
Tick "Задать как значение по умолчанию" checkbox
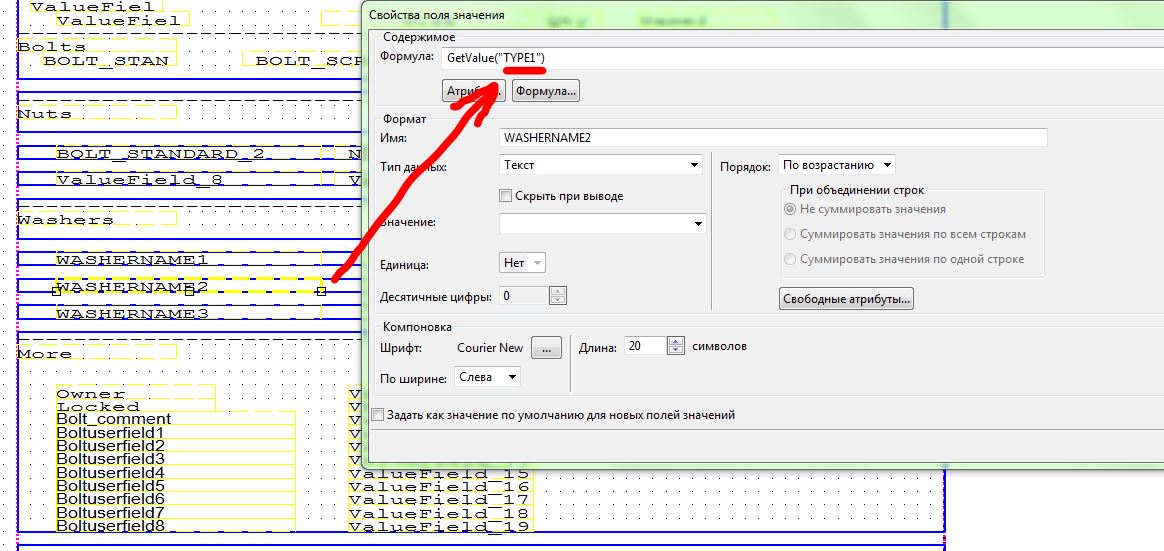point(377,414)
